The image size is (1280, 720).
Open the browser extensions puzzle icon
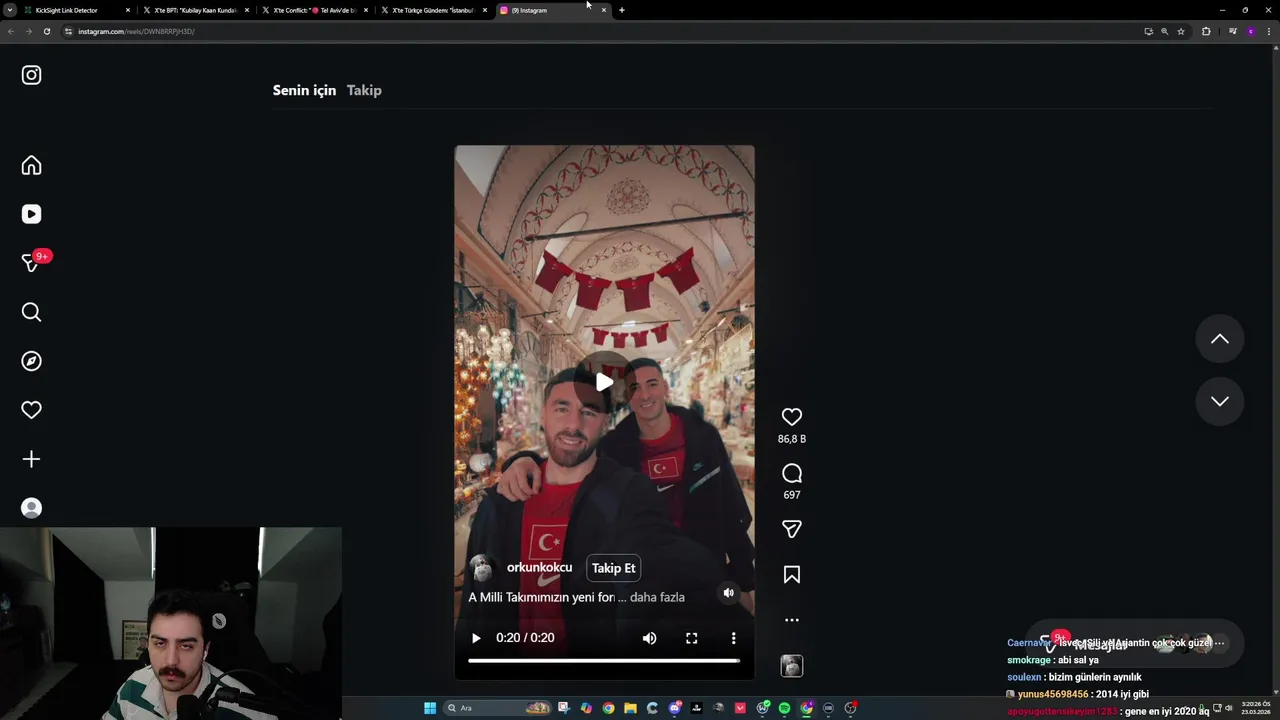(x=1206, y=31)
